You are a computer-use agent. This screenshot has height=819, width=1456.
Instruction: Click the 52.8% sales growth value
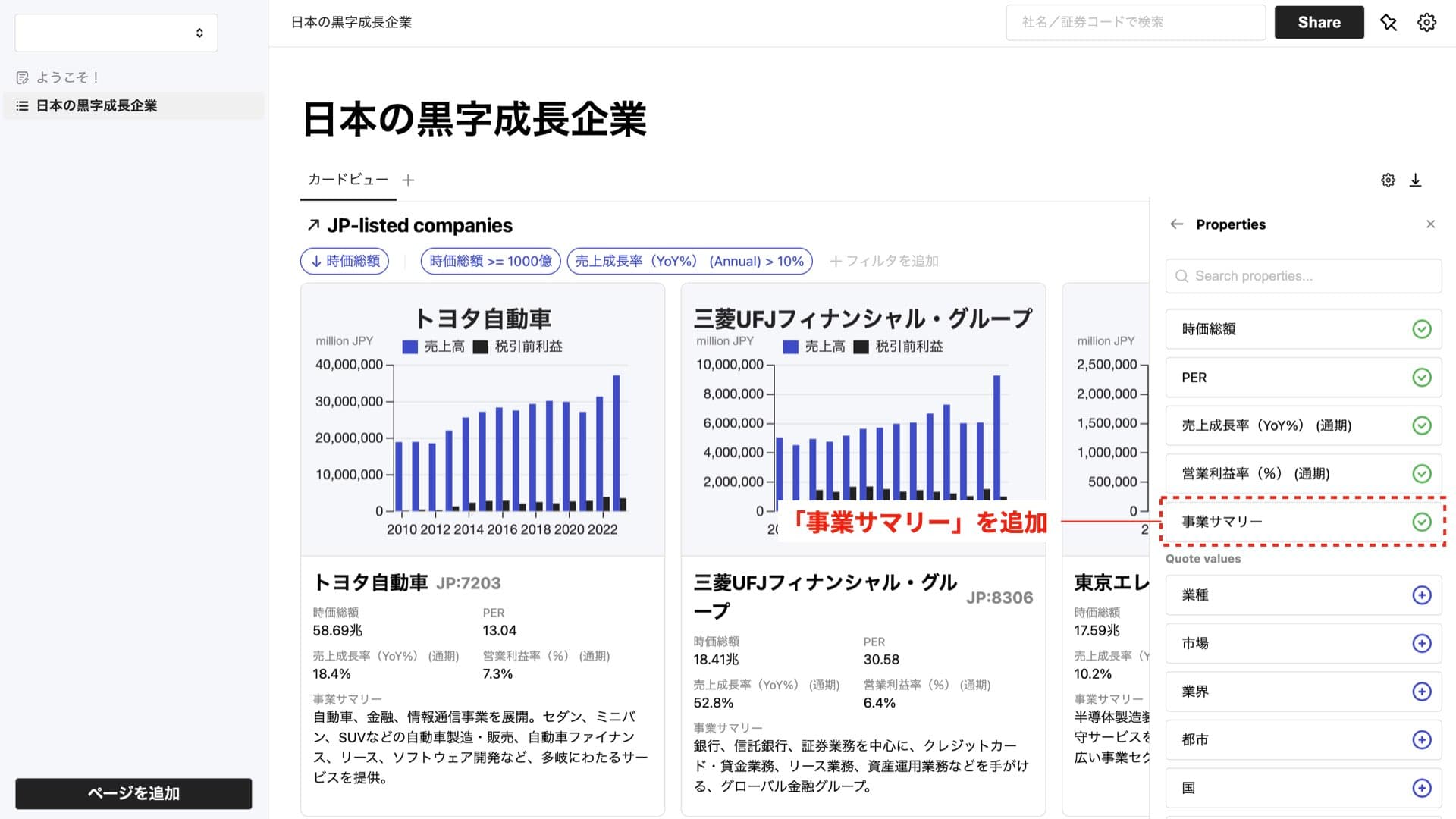713,703
